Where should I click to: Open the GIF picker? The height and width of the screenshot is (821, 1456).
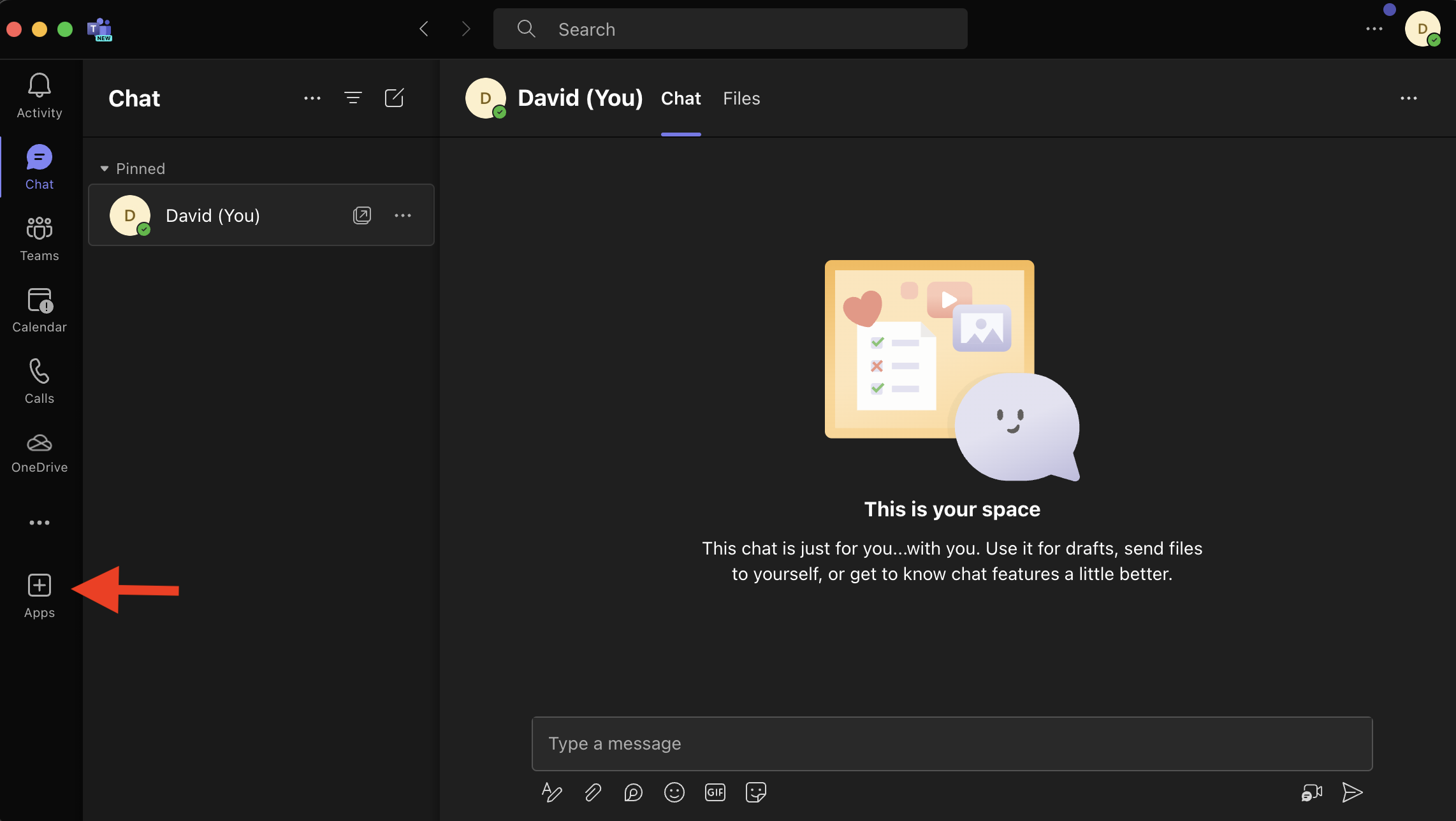pyautogui.click(x=715, y=792)
